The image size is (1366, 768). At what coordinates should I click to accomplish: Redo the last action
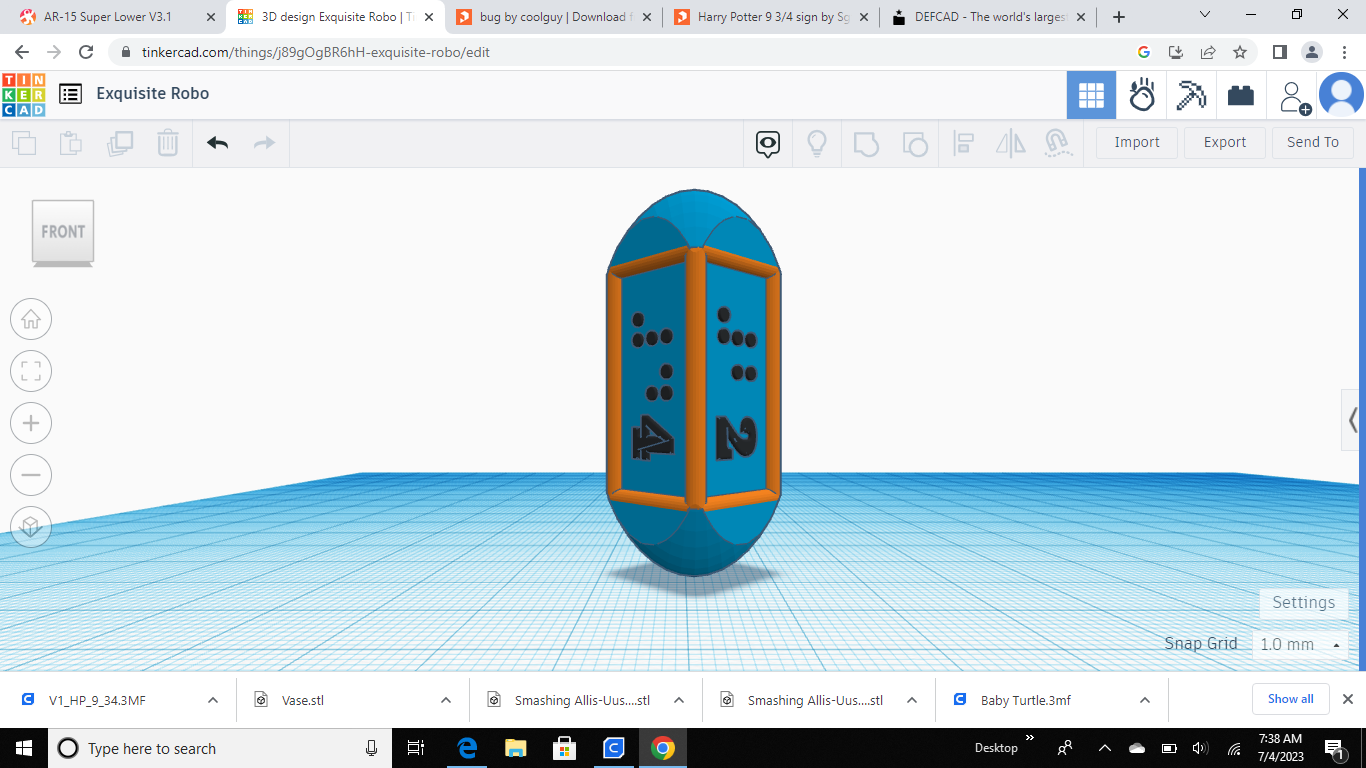264,143
